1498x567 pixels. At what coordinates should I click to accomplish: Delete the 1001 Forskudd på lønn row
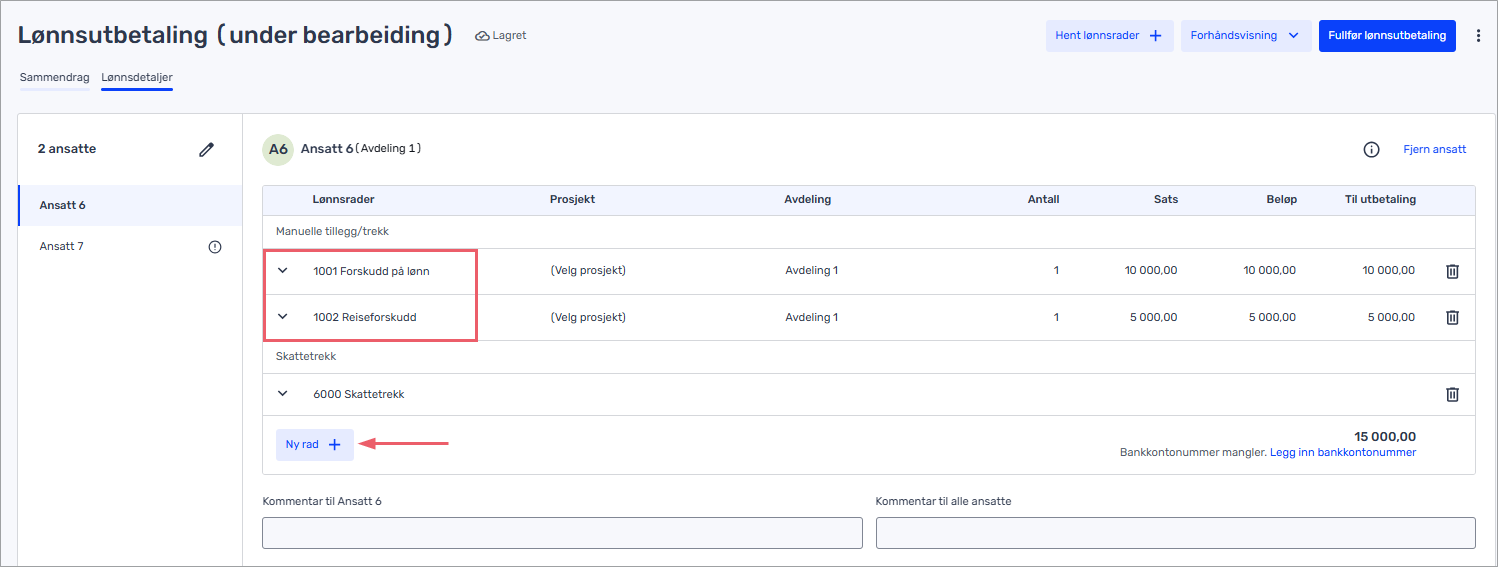click(x=1452, y=271)
